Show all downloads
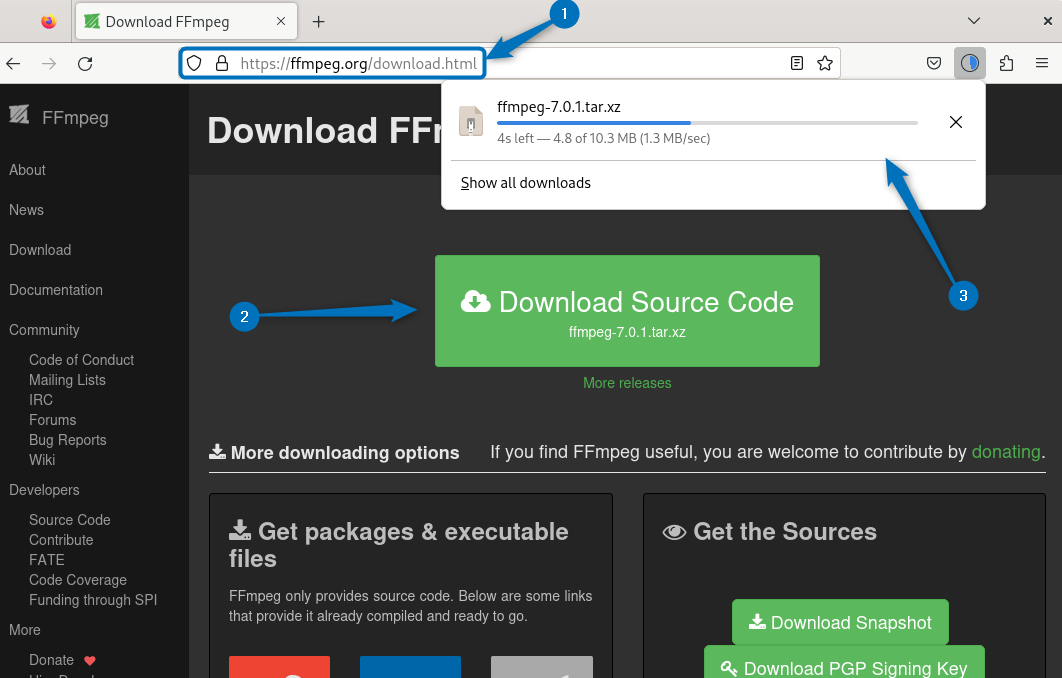1062x678 pixels. [525, 182]
